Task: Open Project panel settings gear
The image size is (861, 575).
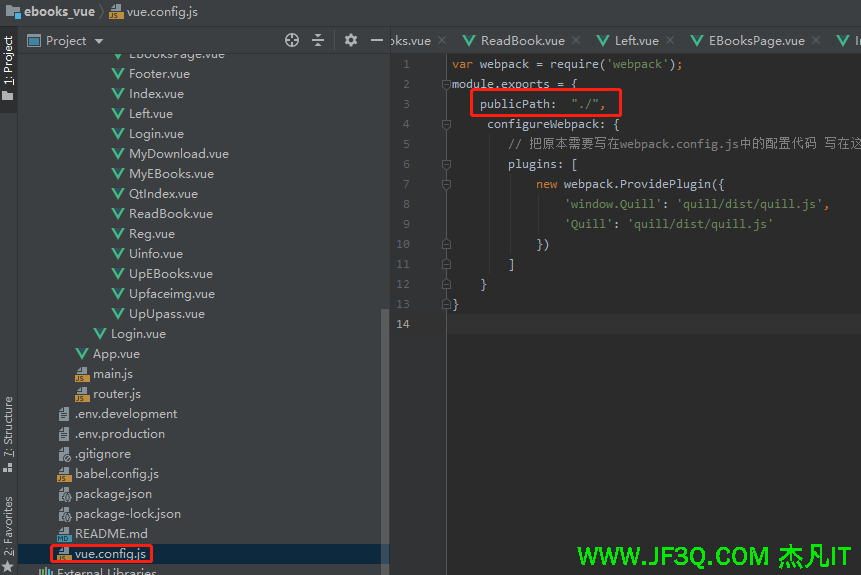Action: (x=351, y=40)
